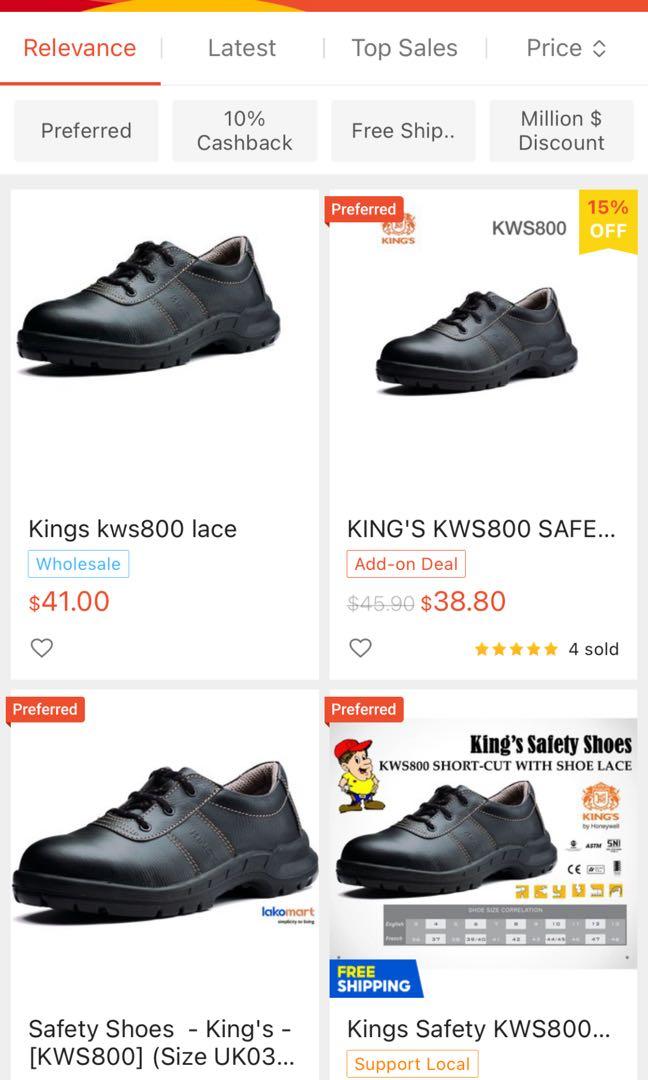The height and width of the screenshot is (1080, 648).
Task: Open the Top Sales tab
Action: coord(404,47)
